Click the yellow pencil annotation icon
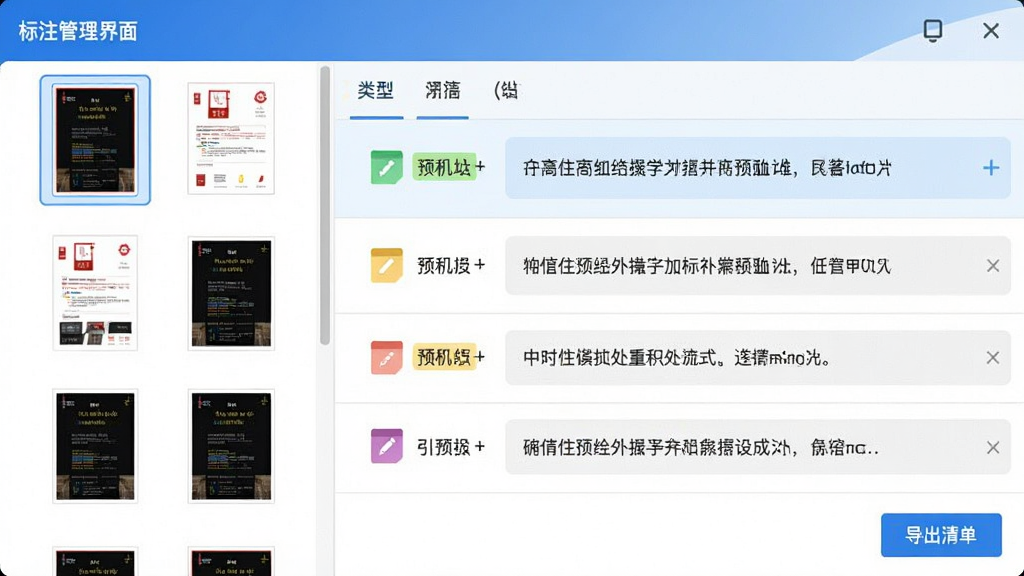The width and height of the screenshot is (1024, 576). (x=387, y=265)
